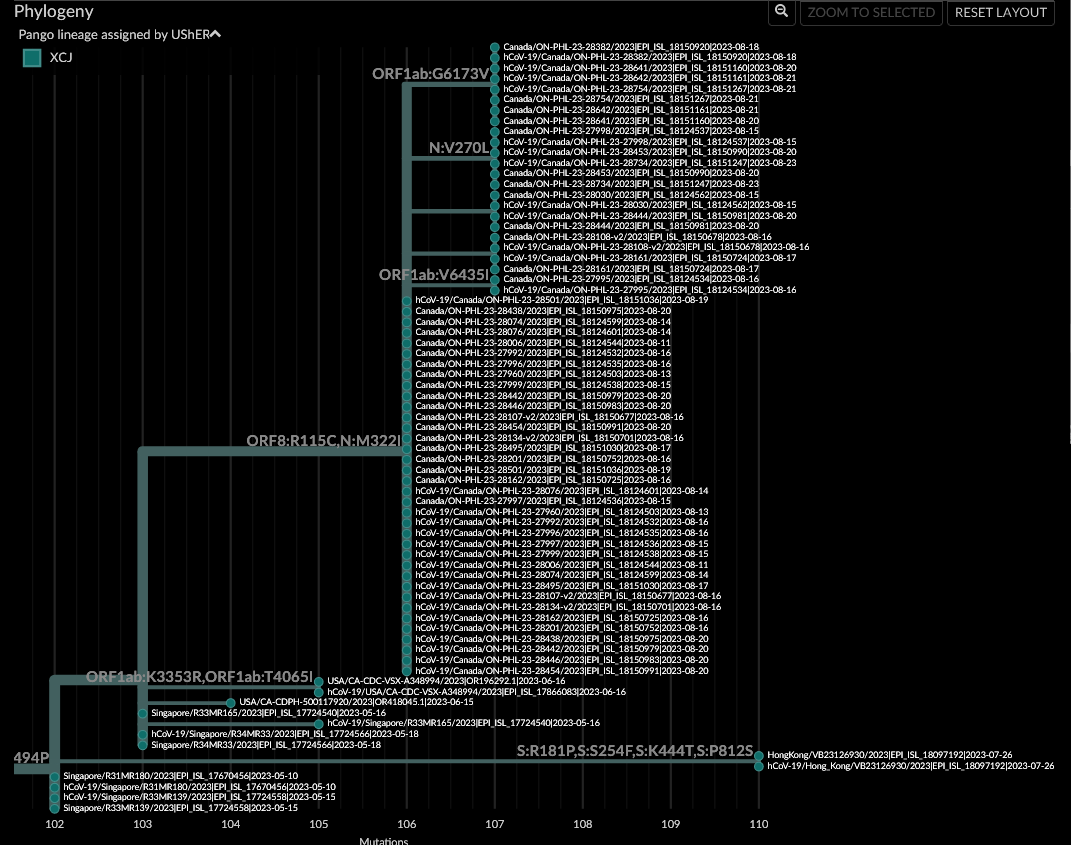This screenshot has height=845, width=1071.
Task: Select tip circle of Canada/ON-PHL-23-28438/2023
Action: [407, 311]
